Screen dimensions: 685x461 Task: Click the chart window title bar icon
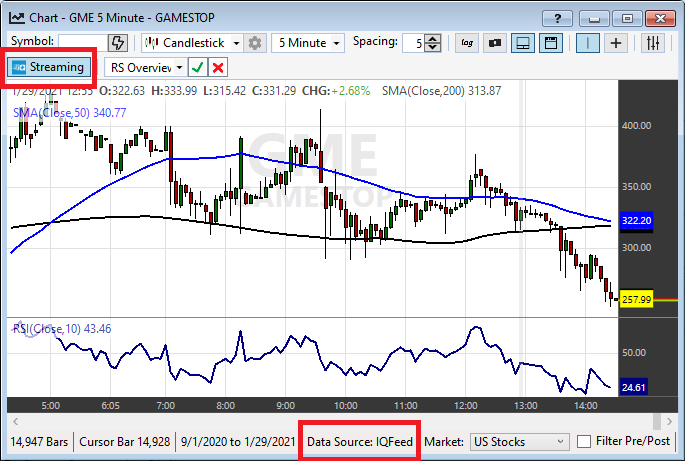[x=17, y=18]
